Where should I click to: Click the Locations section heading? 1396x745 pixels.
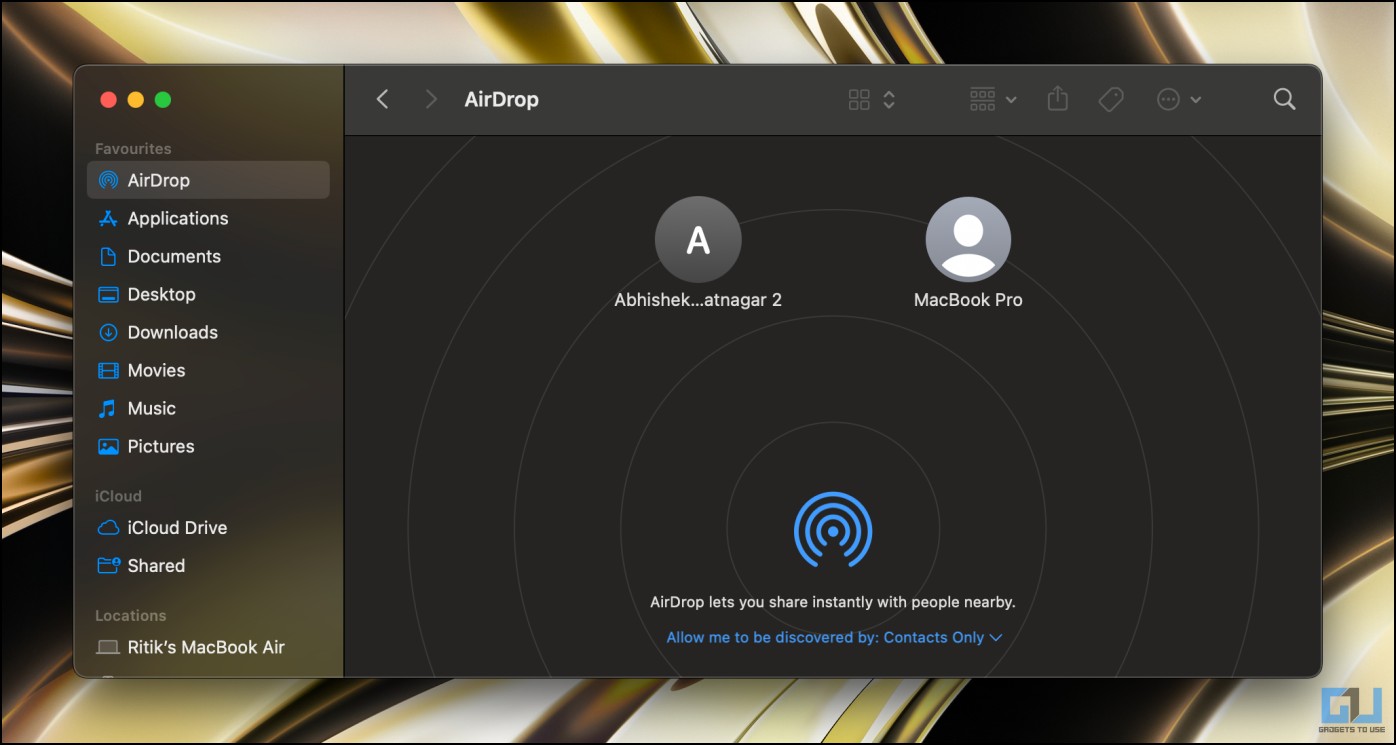pos(130,616)
